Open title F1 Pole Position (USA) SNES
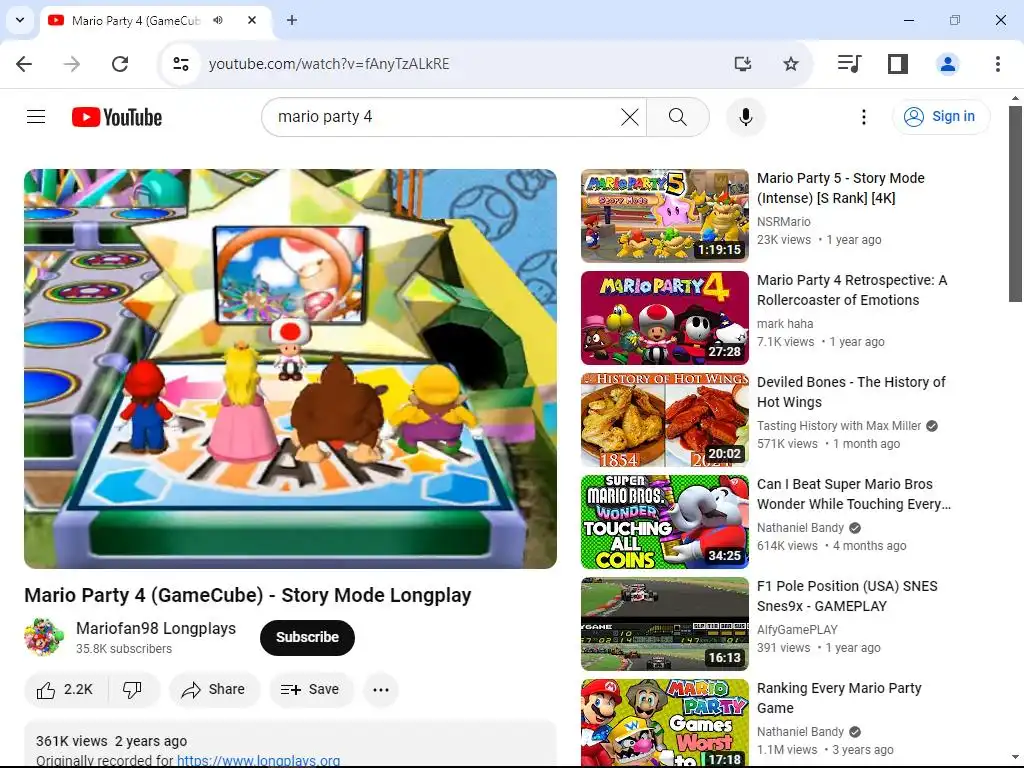The width and height of the screenshot is (1024, 768). pos(847,596)
